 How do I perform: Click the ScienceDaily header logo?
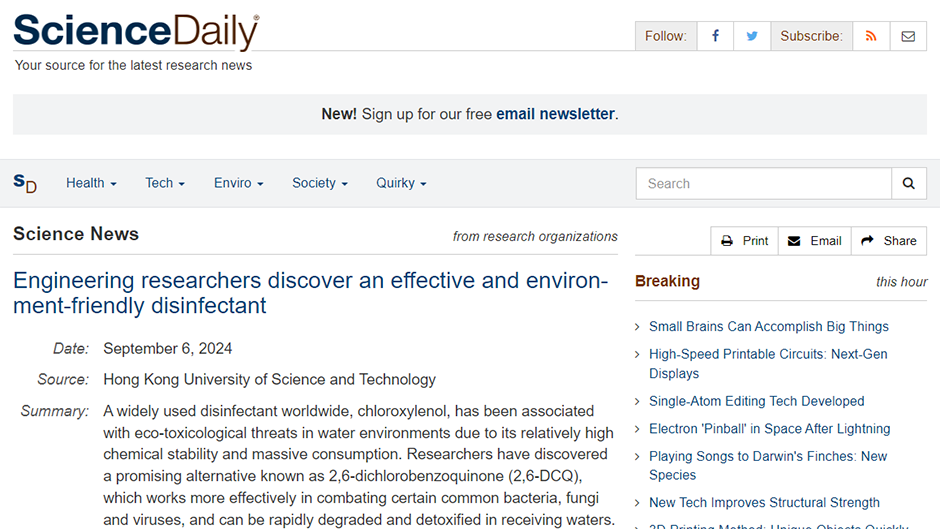click(x=136, y=31)
